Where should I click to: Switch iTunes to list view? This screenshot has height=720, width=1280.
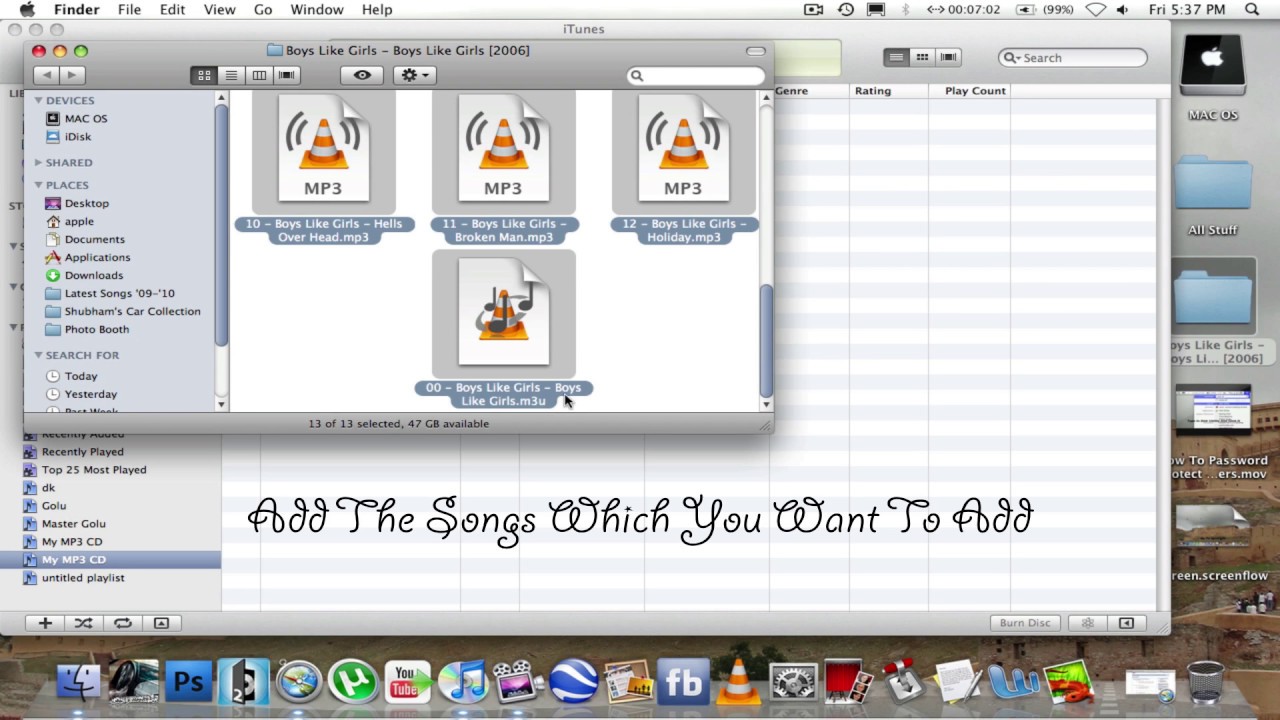click(x=896, y=57)
